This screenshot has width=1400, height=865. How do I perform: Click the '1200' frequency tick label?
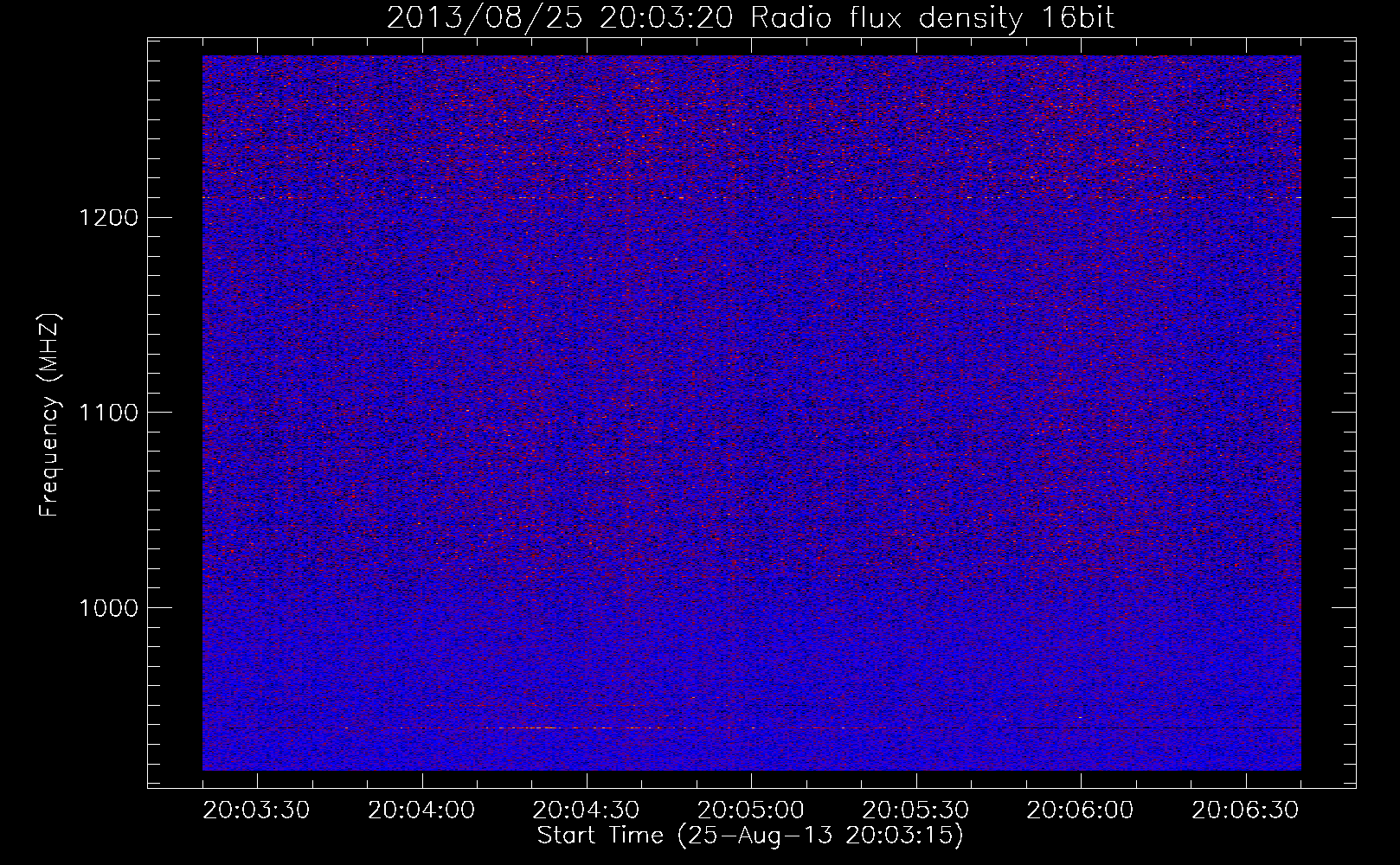click(x=108, y=217)
